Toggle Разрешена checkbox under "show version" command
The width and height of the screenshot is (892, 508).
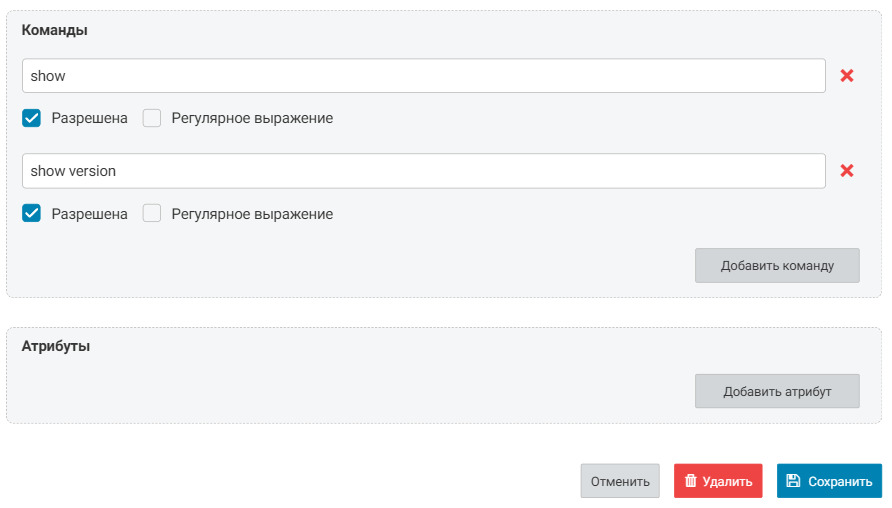(x=31, y=213)
